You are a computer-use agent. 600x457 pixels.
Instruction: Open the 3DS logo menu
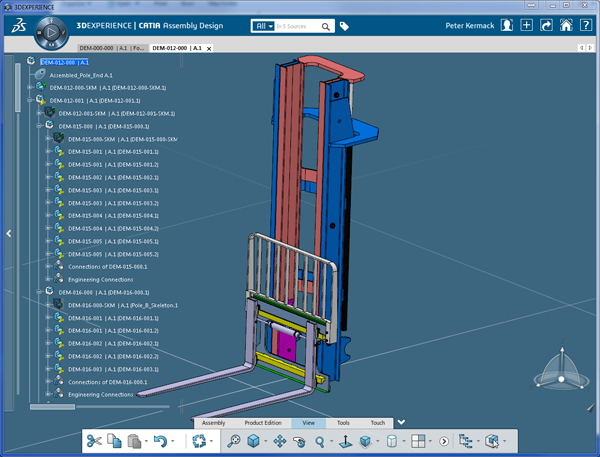click(18, 26)
